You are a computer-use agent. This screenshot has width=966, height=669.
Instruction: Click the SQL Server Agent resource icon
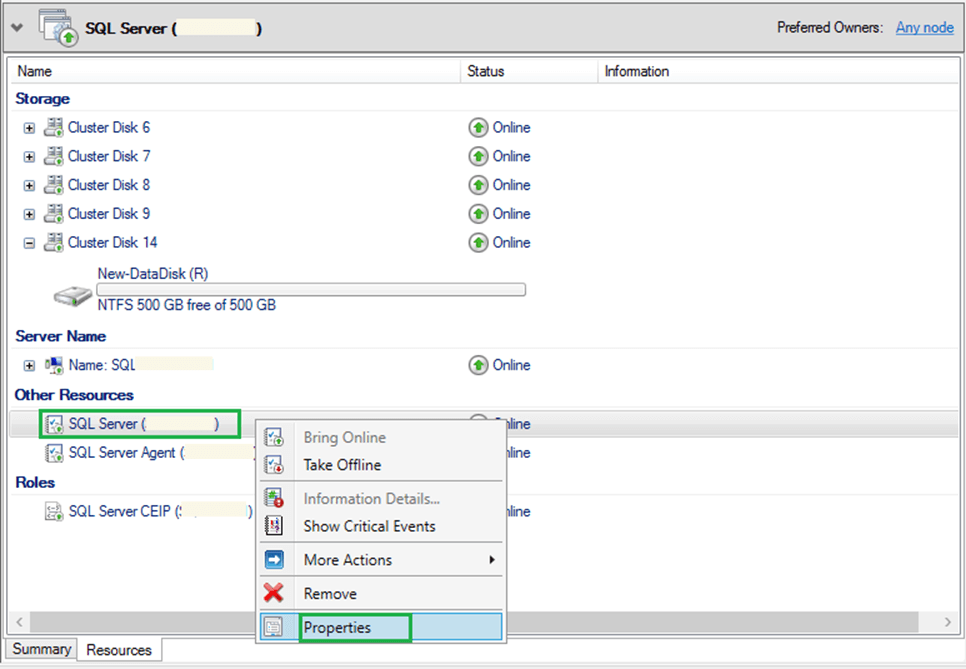(x=54, y=453)
